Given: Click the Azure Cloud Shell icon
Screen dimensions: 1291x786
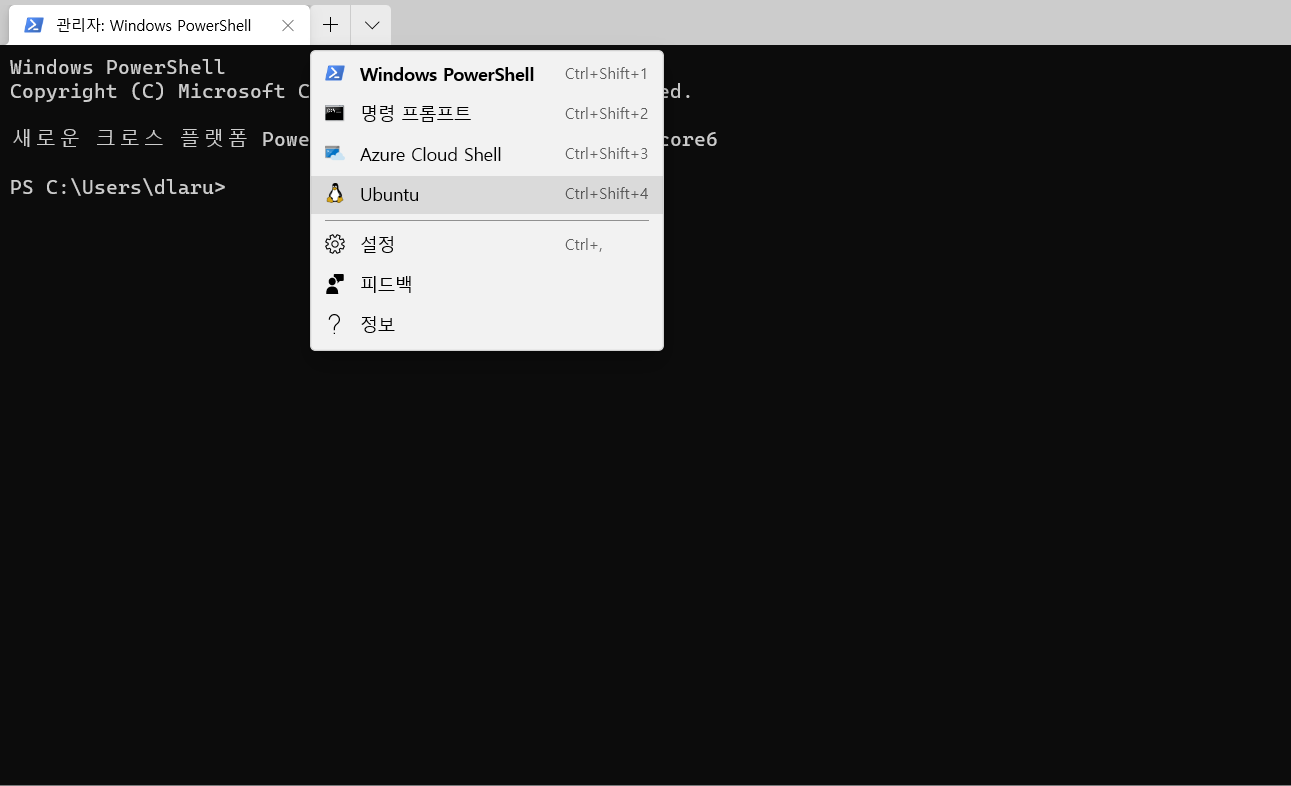Looking at the screenshot, I should [x=335, y=153].
